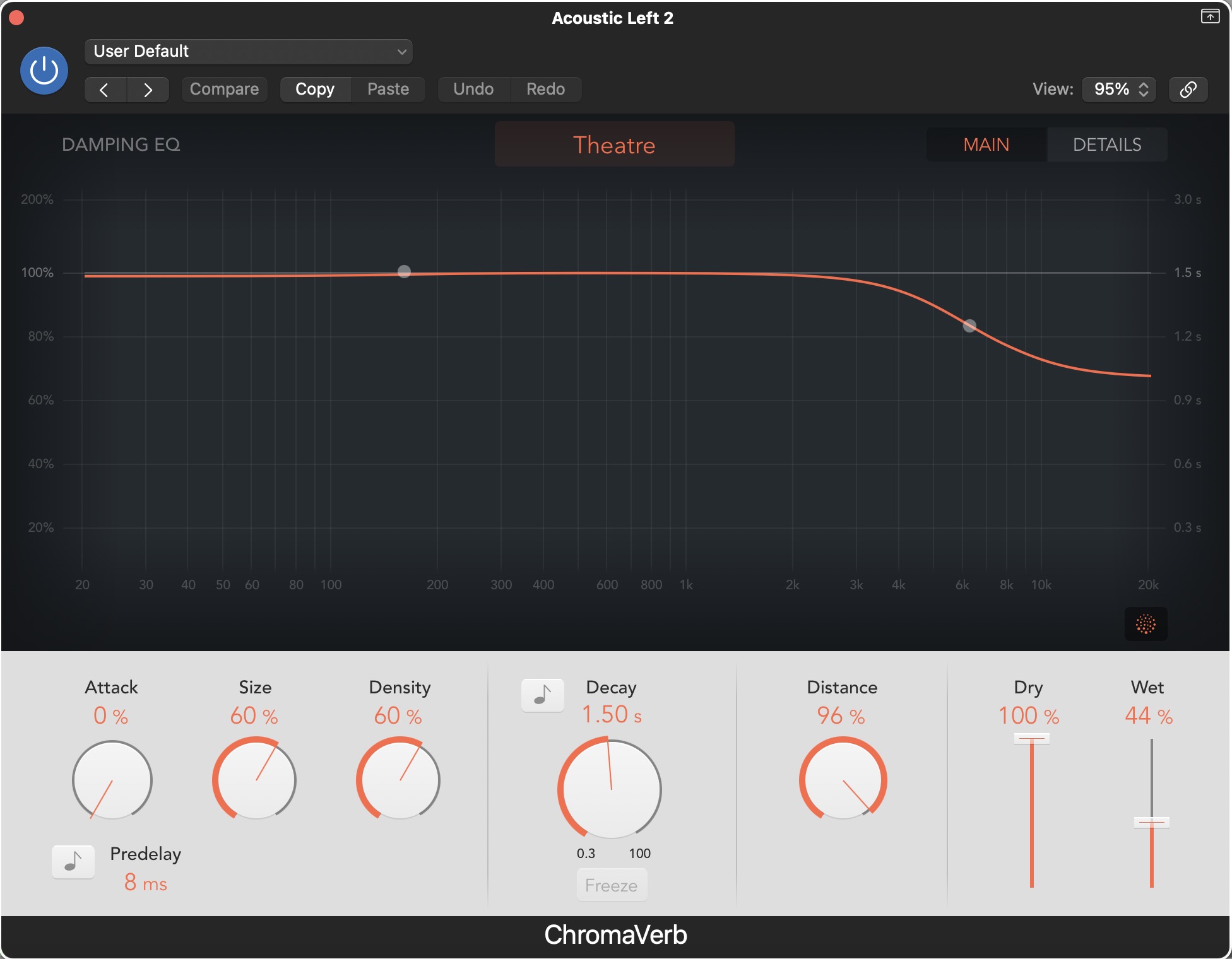Image resolution: width=1232 pixels, height=959 pixels.
Task: Close the plug-in window red button
Action: 16,18
